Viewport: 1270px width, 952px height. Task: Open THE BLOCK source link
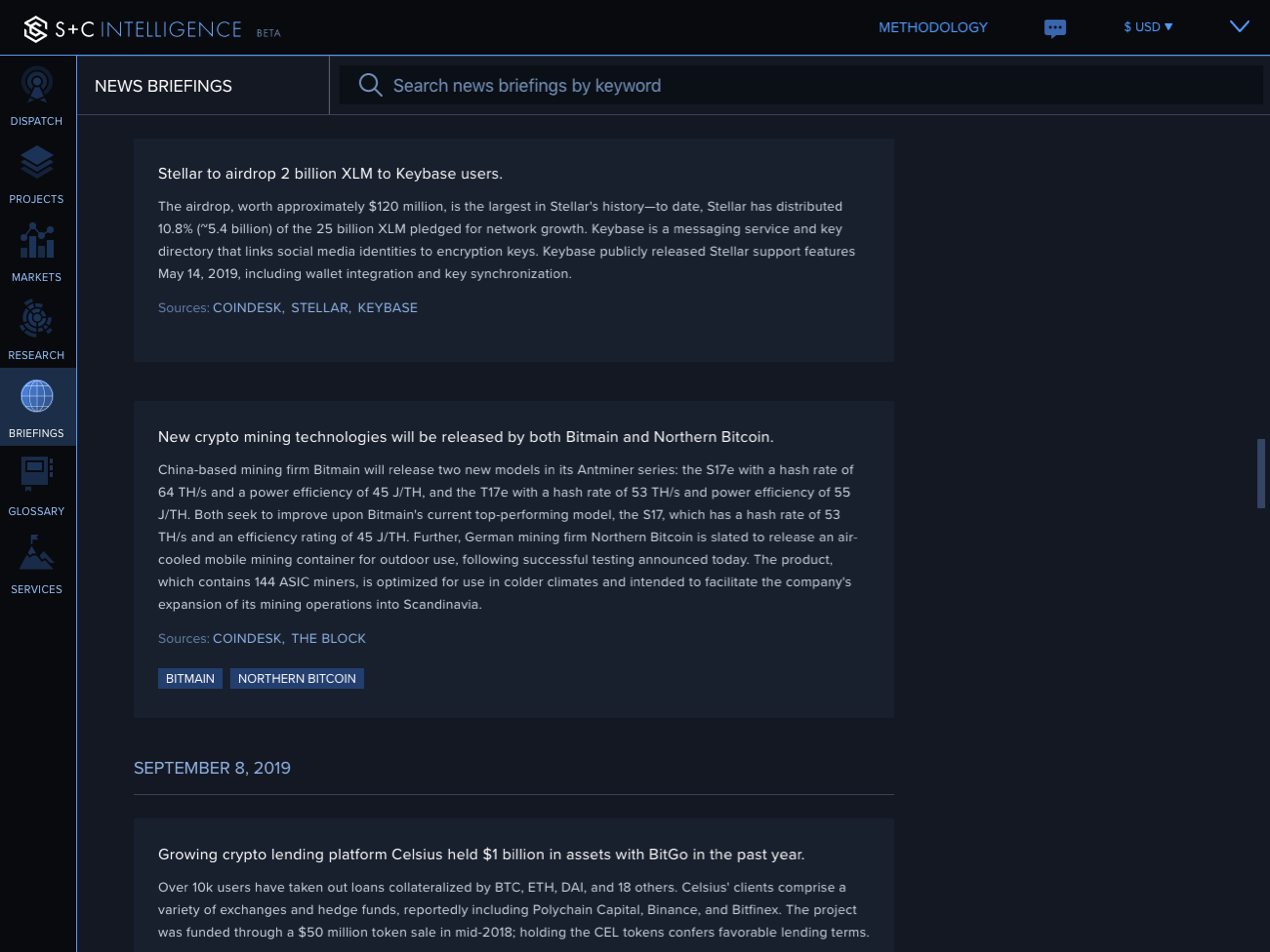pos(329,638)
